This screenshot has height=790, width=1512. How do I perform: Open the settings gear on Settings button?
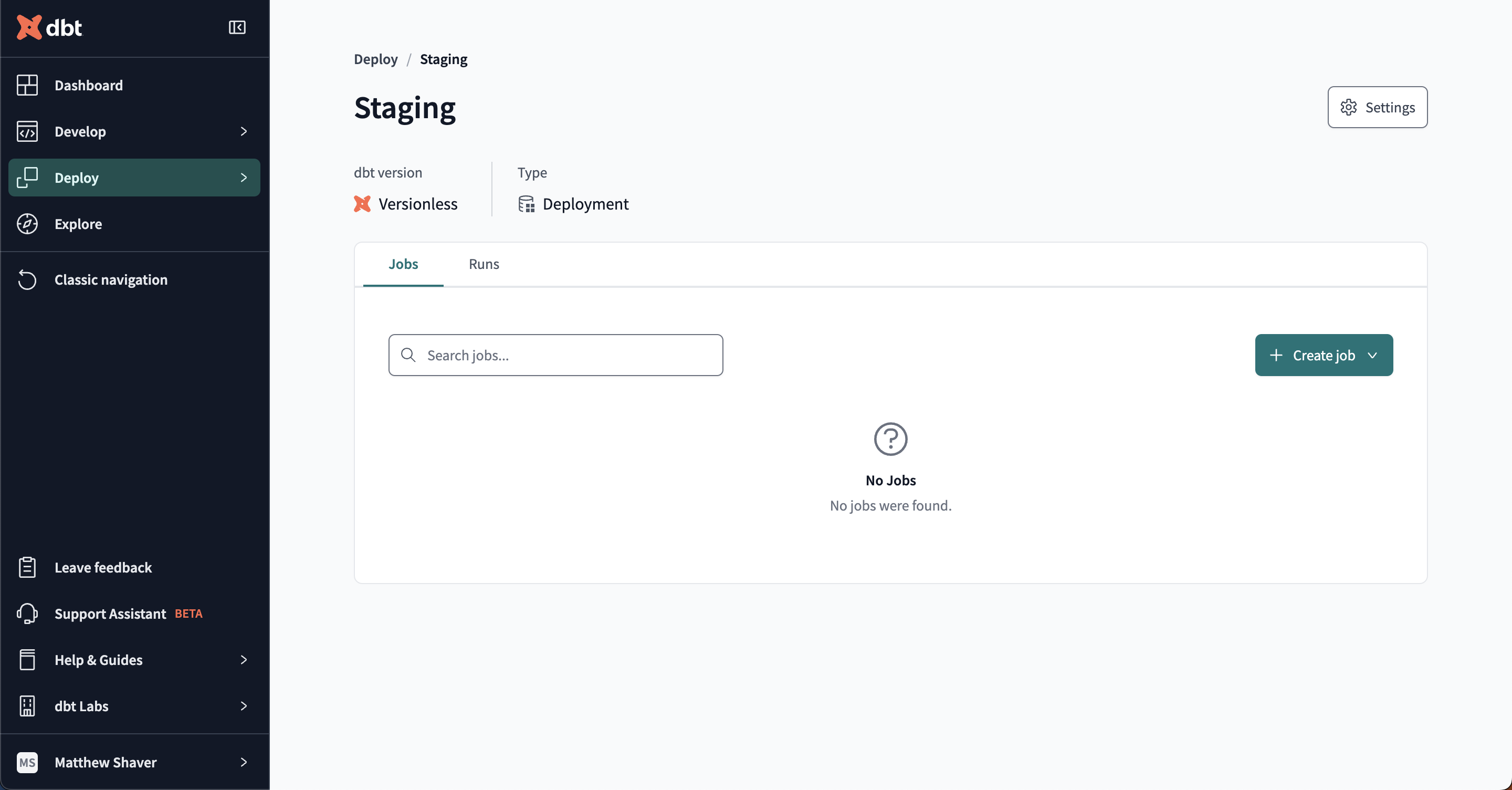coord(1348,107)
